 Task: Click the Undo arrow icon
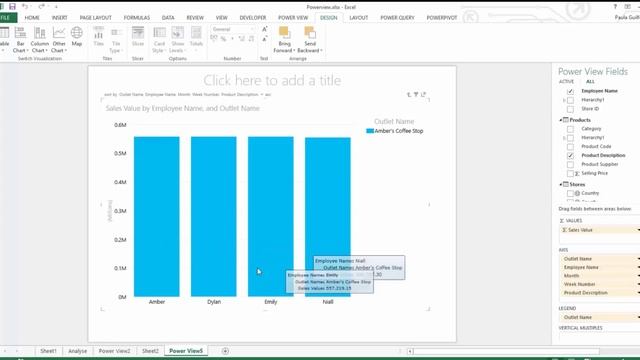[x=25, y=7]
